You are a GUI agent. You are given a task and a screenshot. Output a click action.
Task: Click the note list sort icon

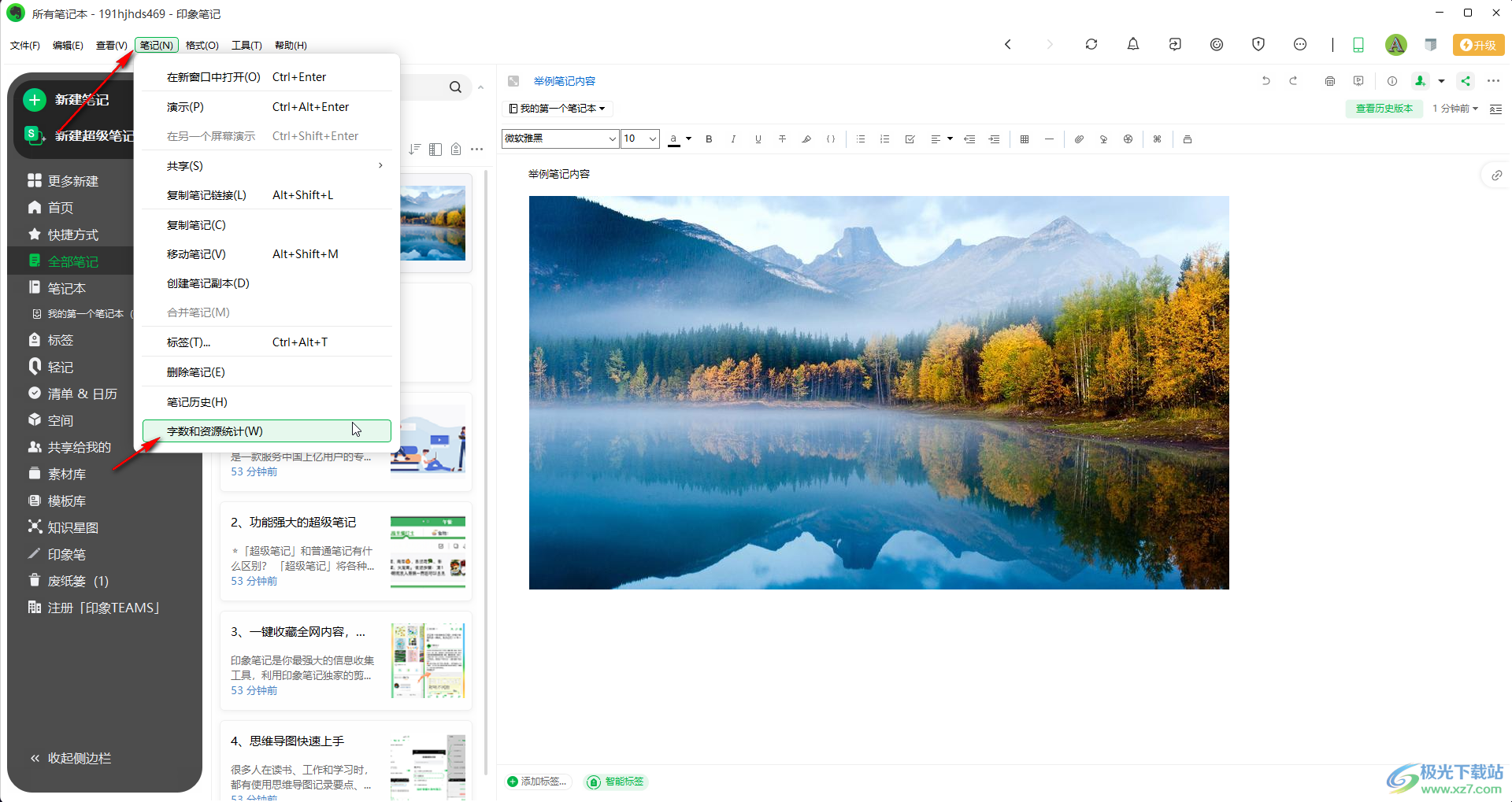(x=415, y=149)
